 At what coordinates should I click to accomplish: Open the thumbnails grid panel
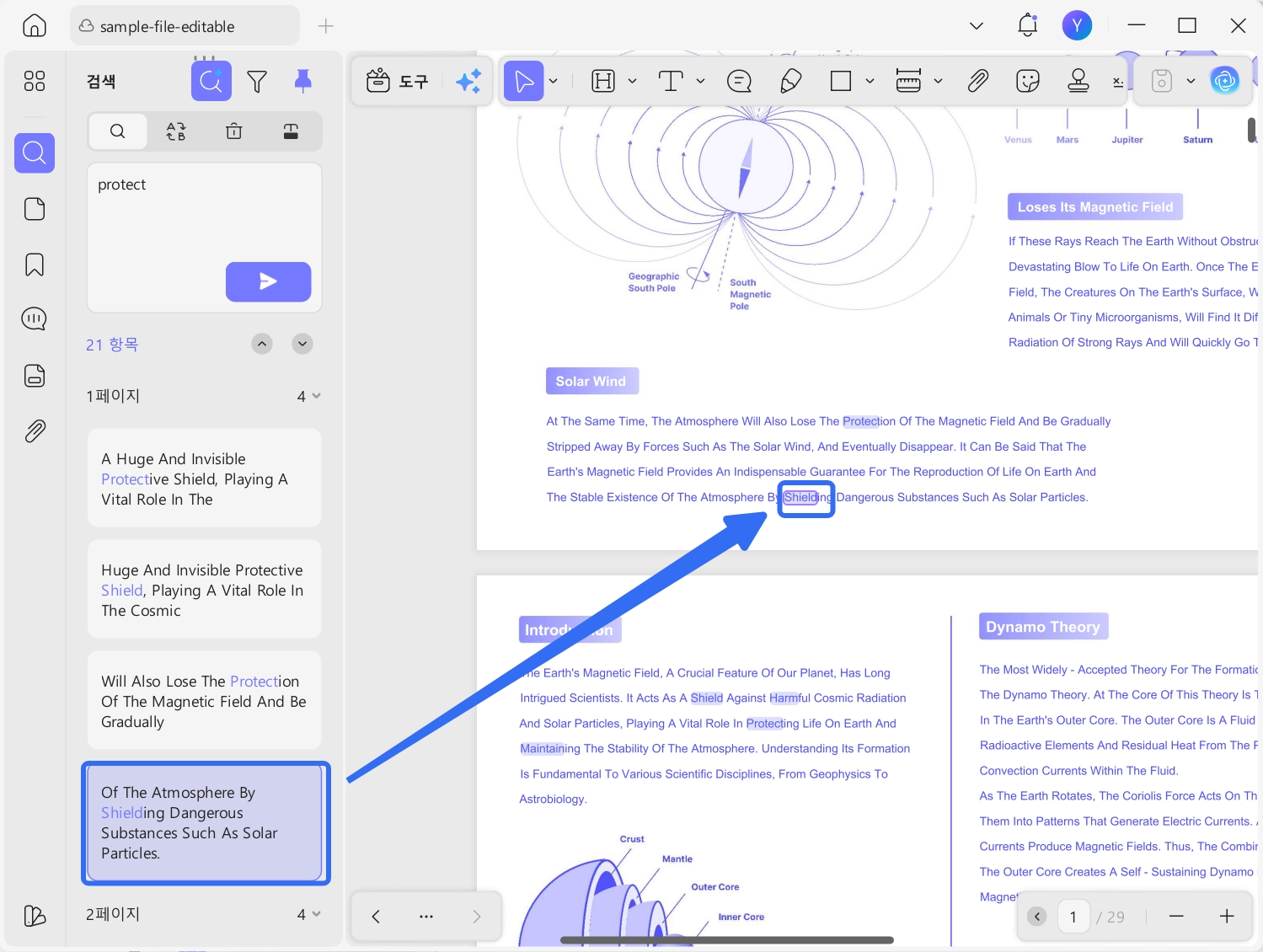(x=35, y=81)
